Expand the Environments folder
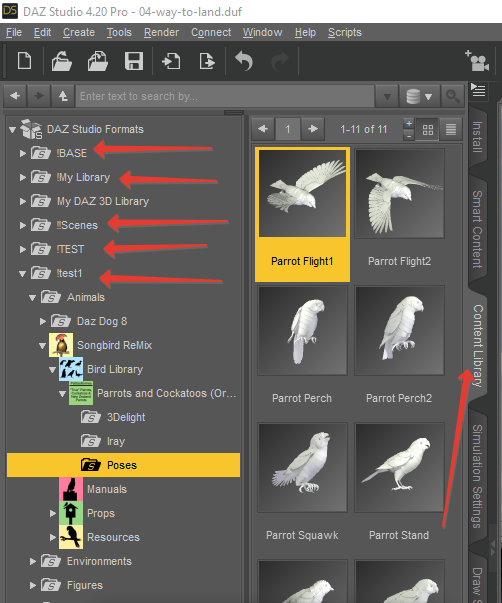 33,561
